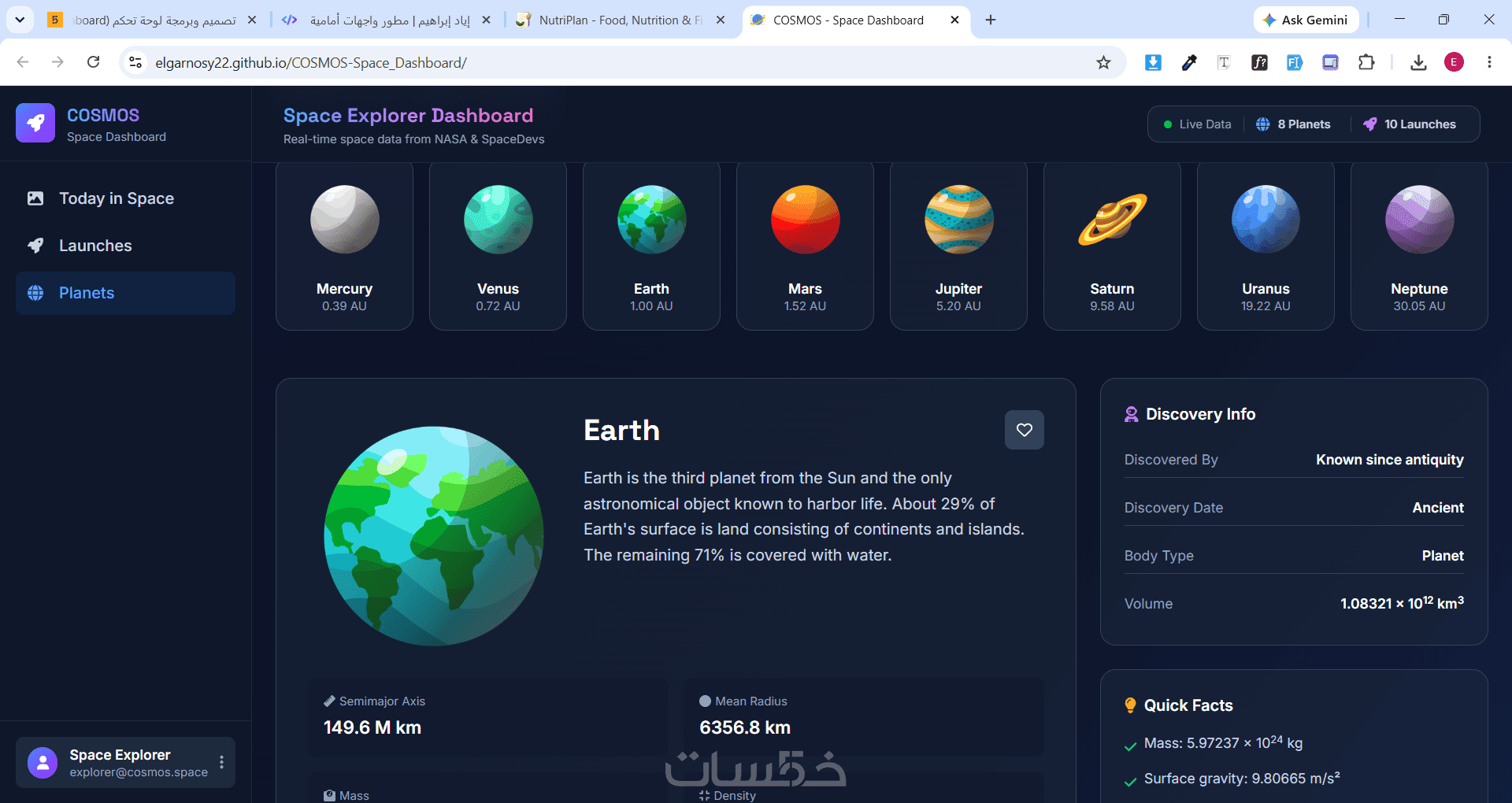Click the 'Known since antiquity' value
Image resolution: width=1512 pixels, height=803 pixels.
(1390, 460)
